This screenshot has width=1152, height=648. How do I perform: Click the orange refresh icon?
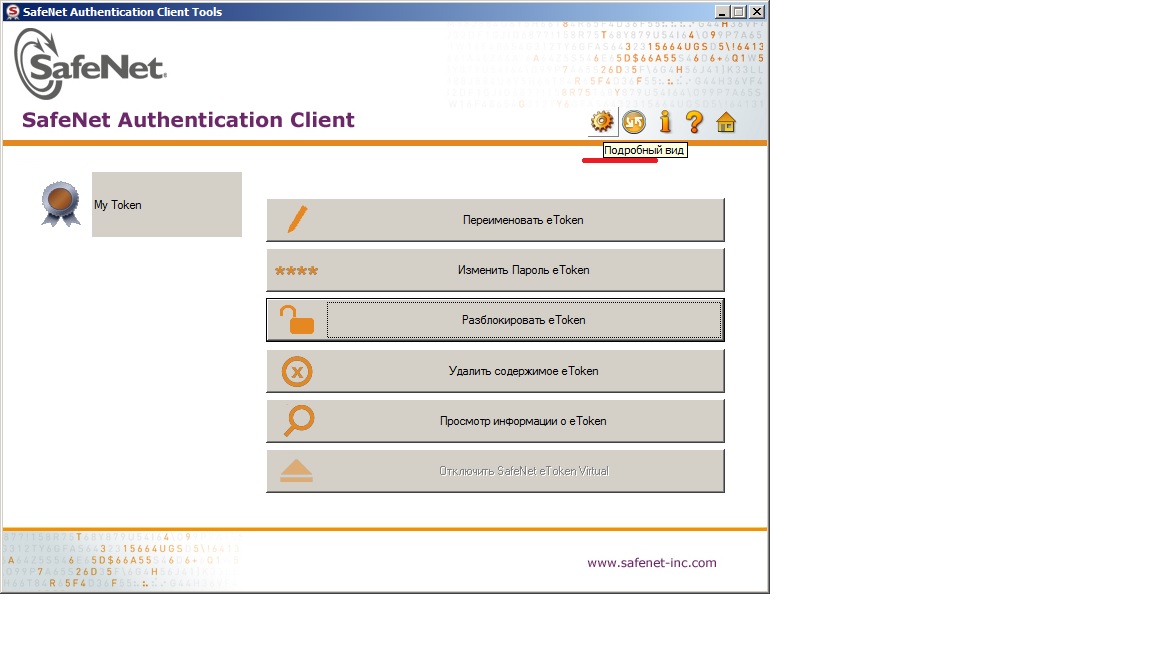point(633,122)
